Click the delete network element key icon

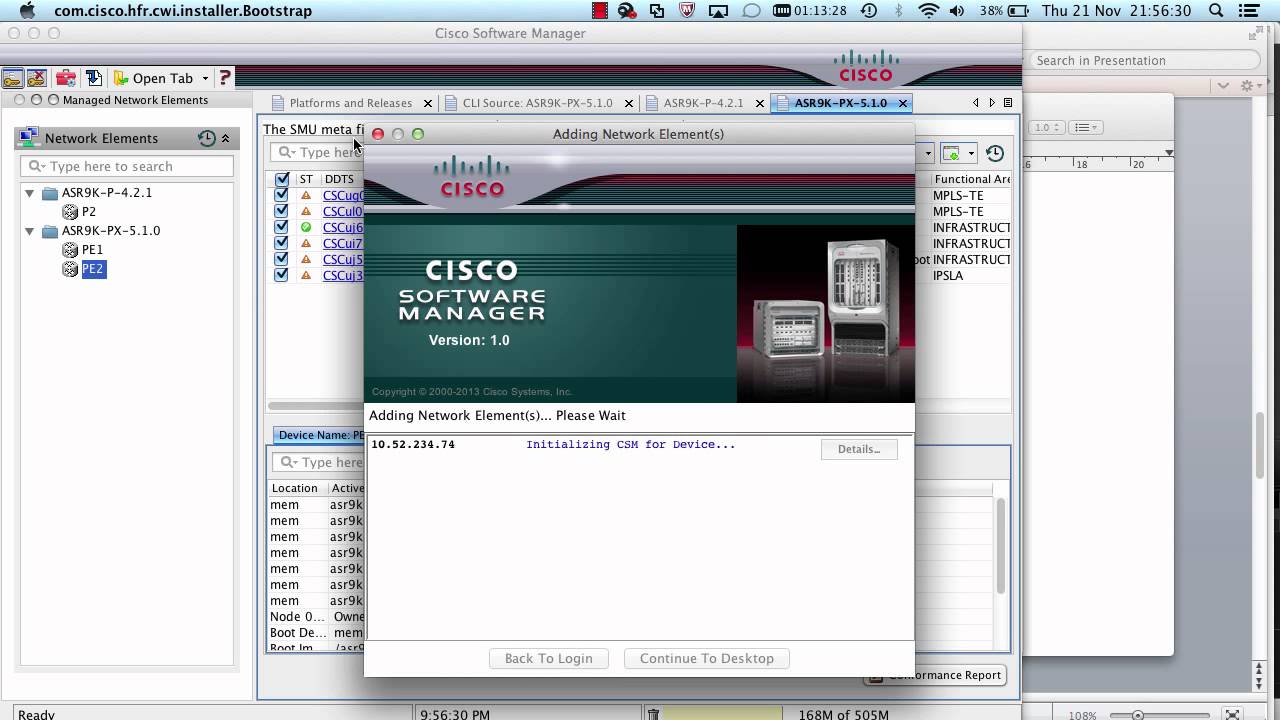pyautogui.click(x=36, y=78)
